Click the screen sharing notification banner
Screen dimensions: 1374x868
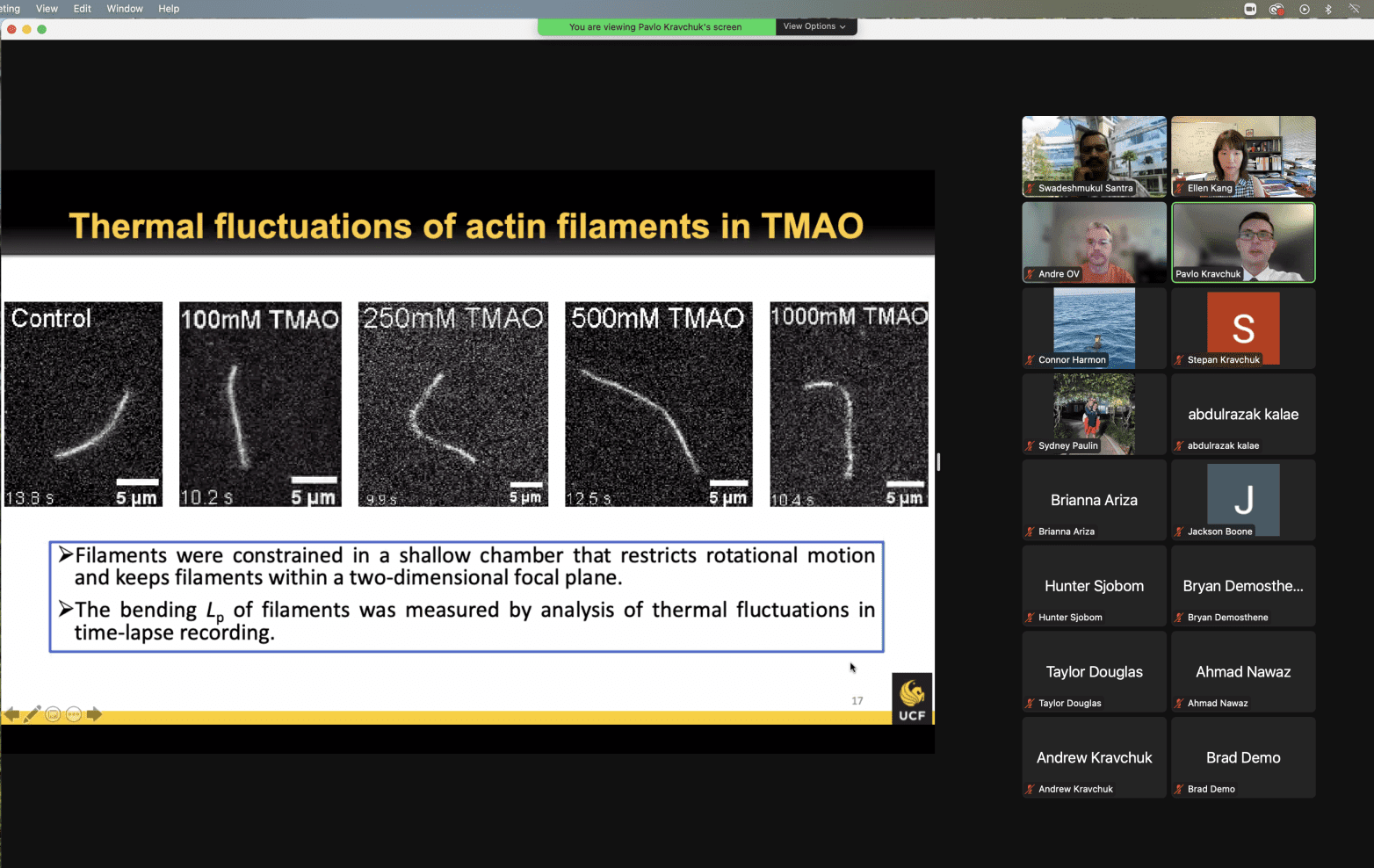click(x=655, y=26)
